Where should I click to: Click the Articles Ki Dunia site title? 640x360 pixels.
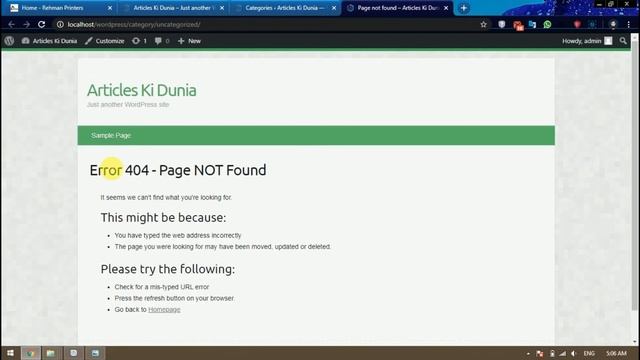click(142, 91)
